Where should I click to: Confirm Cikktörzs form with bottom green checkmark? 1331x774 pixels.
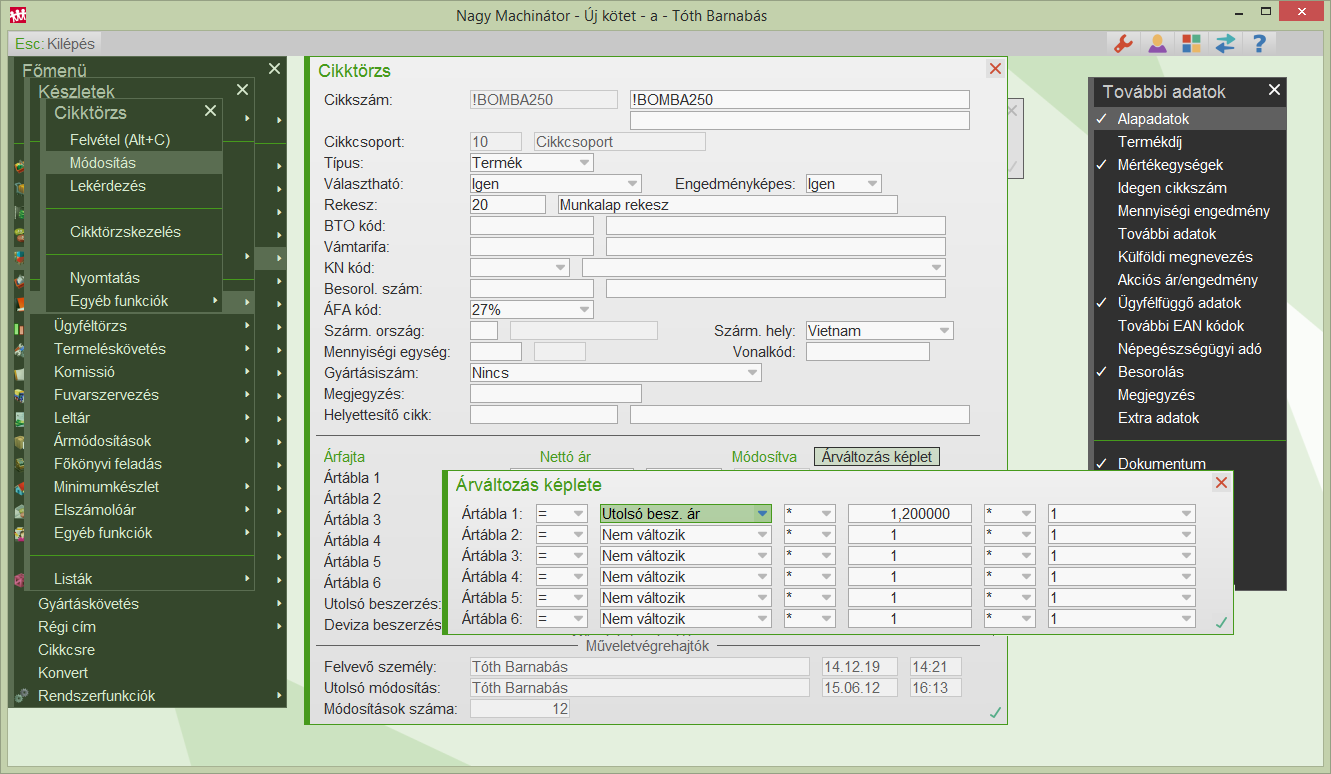click(x=994, y=712)
